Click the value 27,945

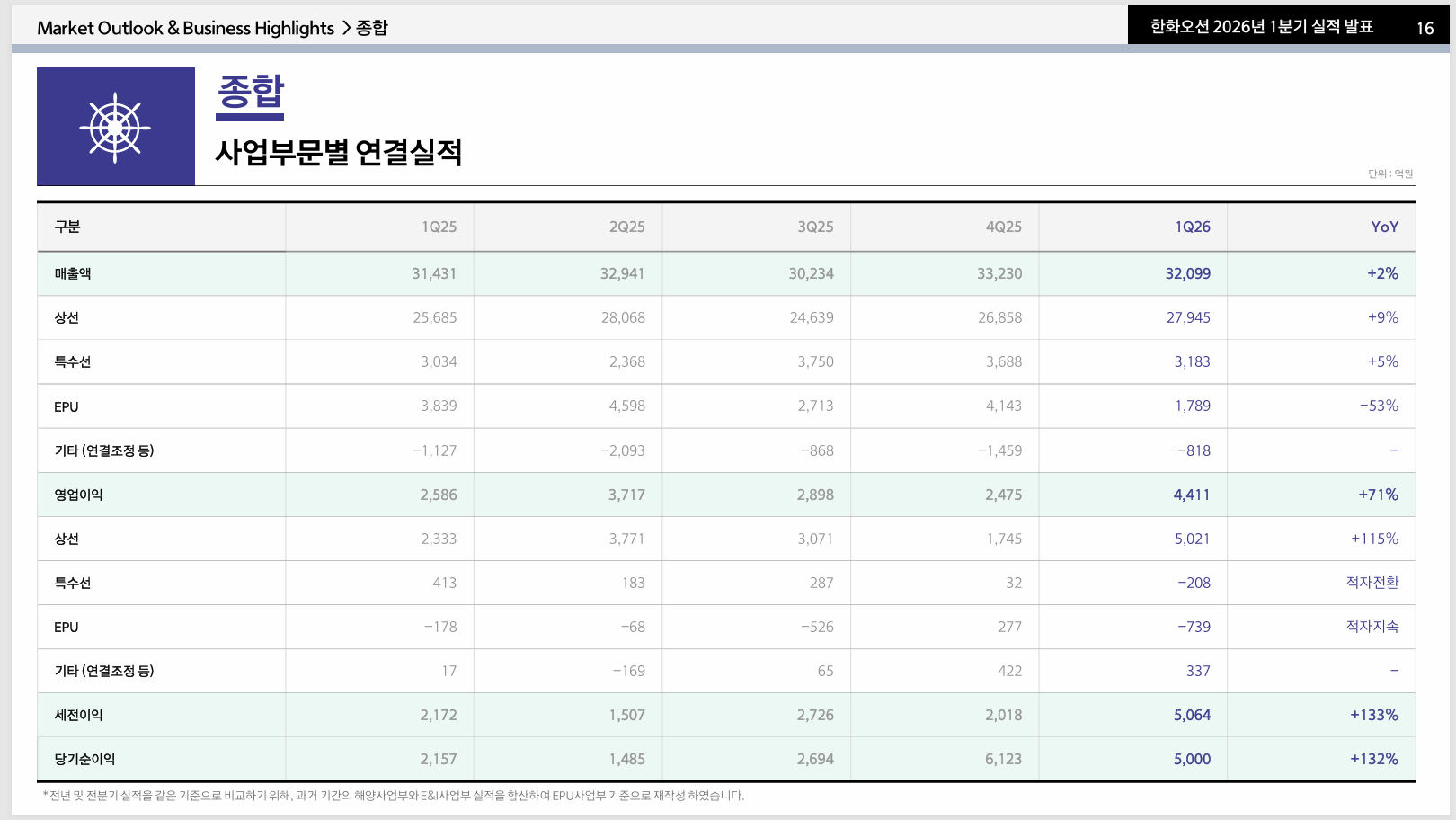[x=1188, y=317]
